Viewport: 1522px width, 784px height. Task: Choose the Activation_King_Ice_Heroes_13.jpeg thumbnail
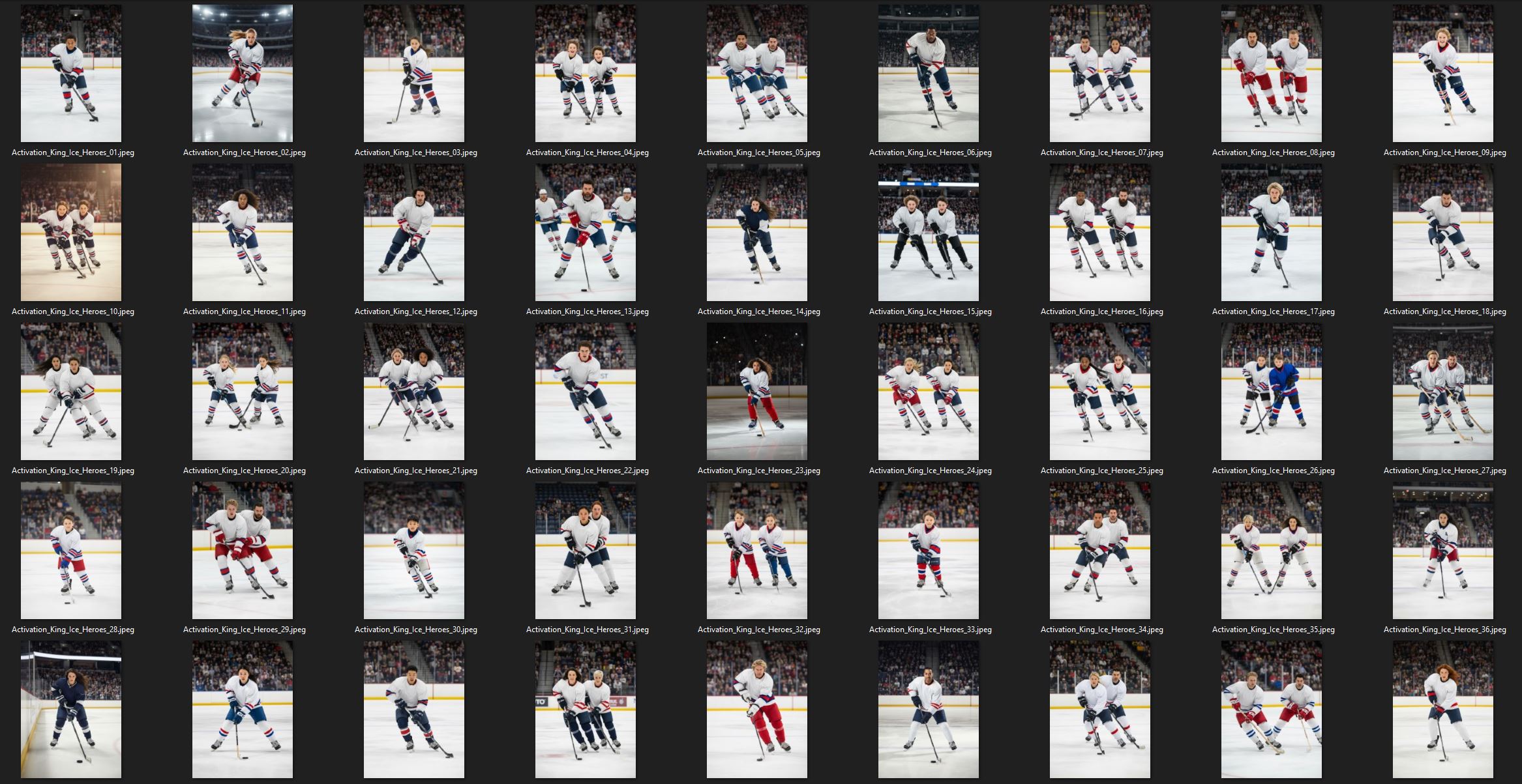(586, 233)
